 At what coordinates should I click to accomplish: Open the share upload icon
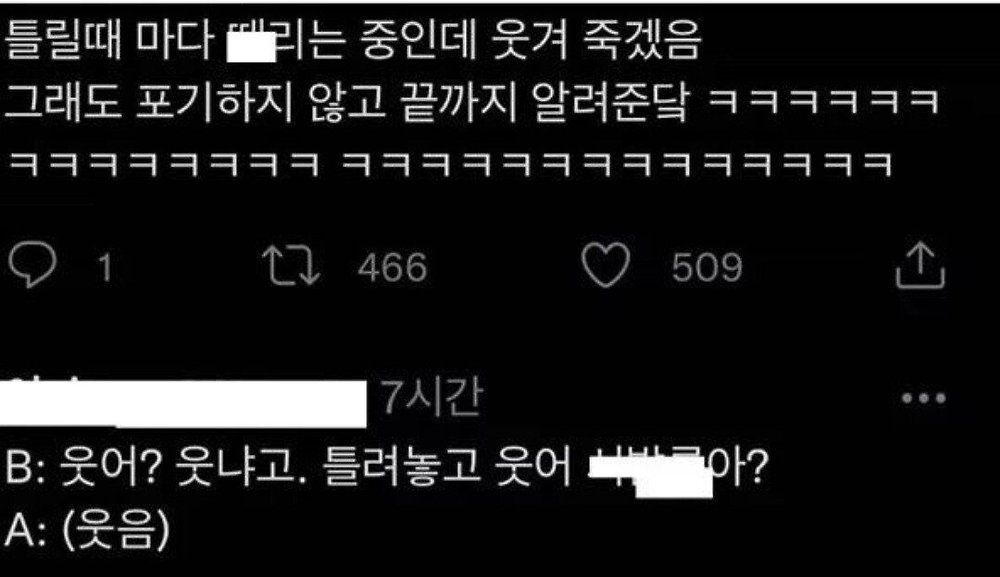(920, 265)
